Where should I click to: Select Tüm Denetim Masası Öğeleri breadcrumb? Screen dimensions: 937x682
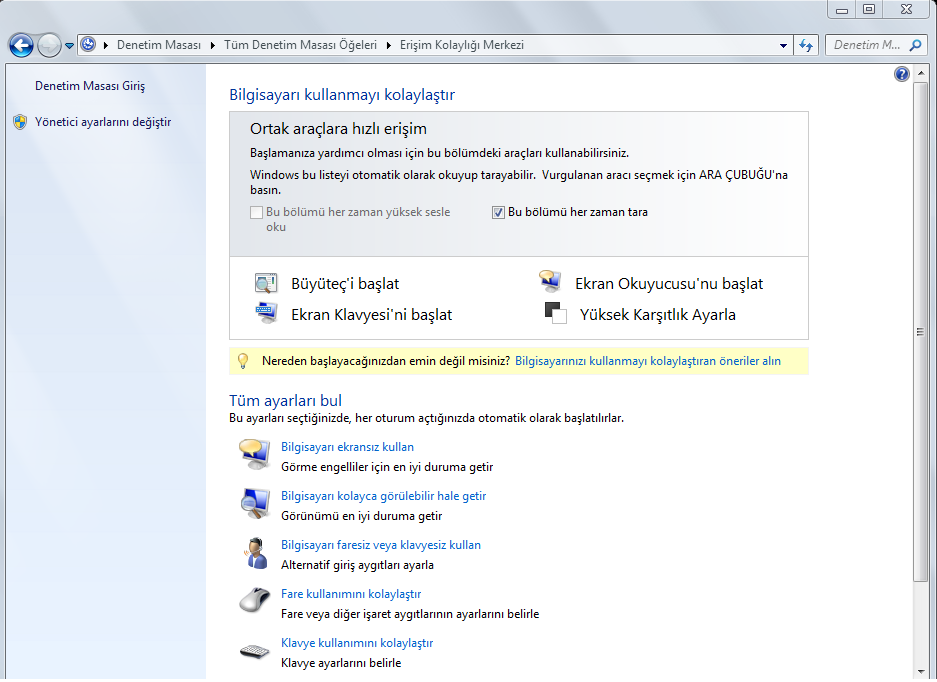[301, 45]
